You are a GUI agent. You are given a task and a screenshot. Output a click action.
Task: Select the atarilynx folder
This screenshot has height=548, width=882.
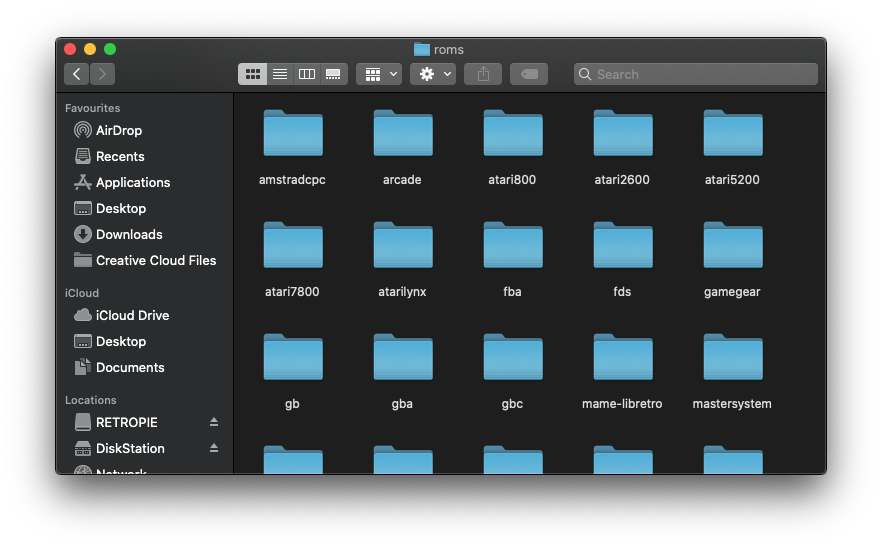point(403,246)
